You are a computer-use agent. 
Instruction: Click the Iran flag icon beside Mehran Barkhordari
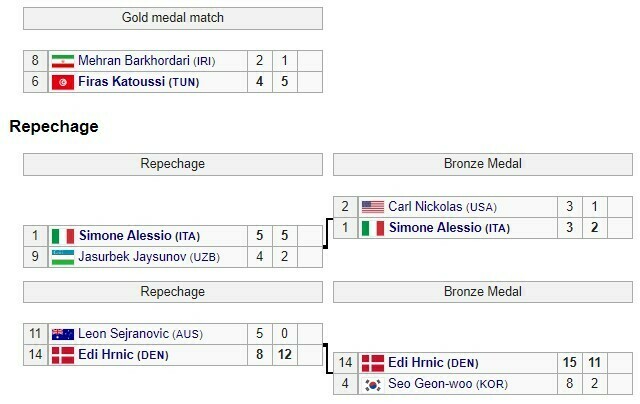(x=62, y=60)
